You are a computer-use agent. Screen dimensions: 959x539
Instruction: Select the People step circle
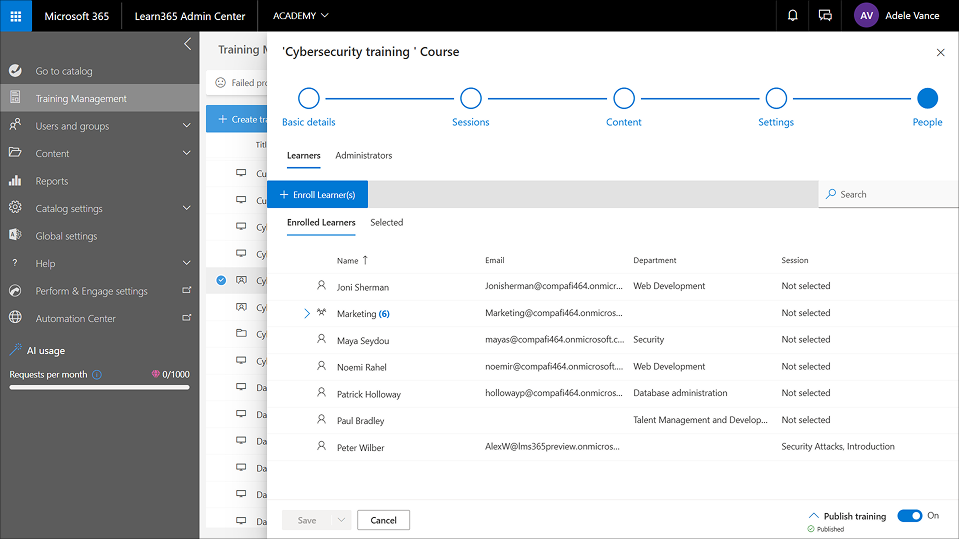coord(927,99)
